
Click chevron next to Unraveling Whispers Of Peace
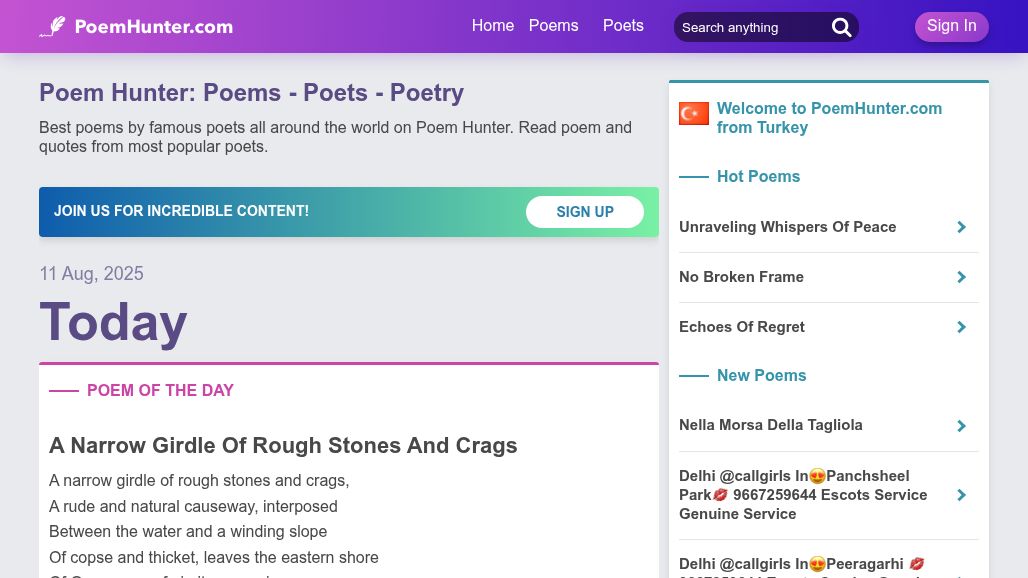961,227
